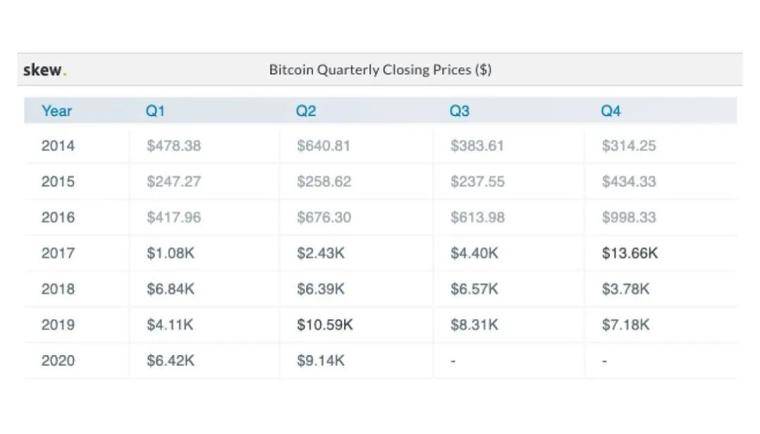Click the Bitcoin Quarterly Closing Prices title

[380, 70]
